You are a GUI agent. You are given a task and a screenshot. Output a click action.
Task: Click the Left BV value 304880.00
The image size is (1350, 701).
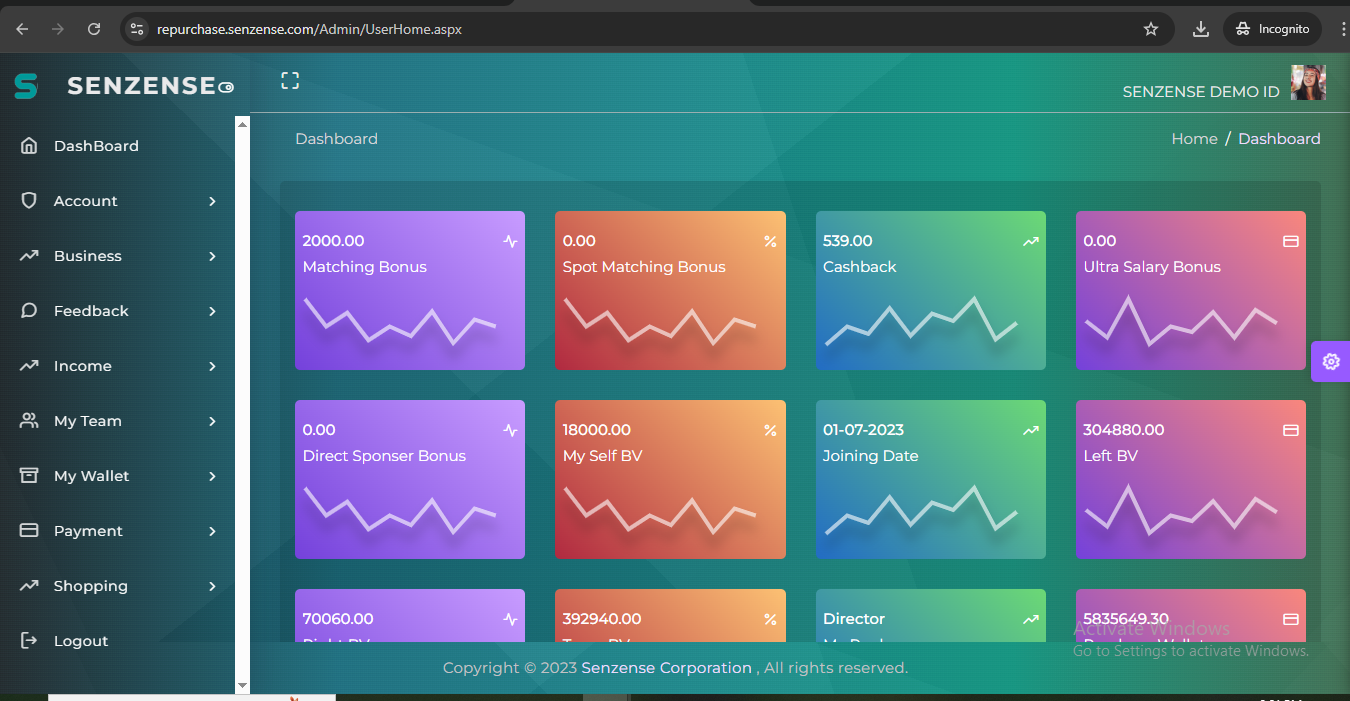coord(1124,430)
